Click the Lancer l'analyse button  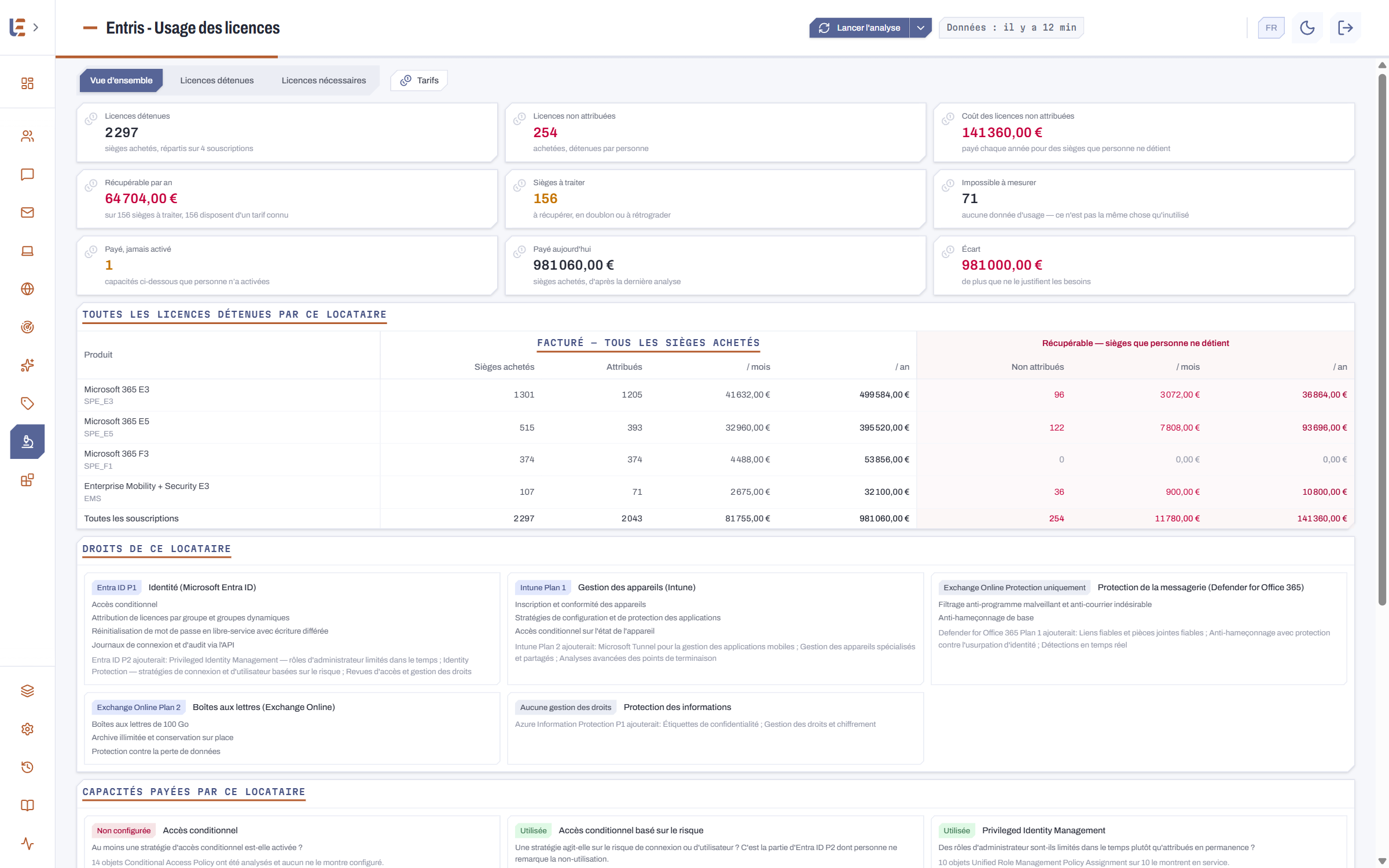(x=859, y=28)
